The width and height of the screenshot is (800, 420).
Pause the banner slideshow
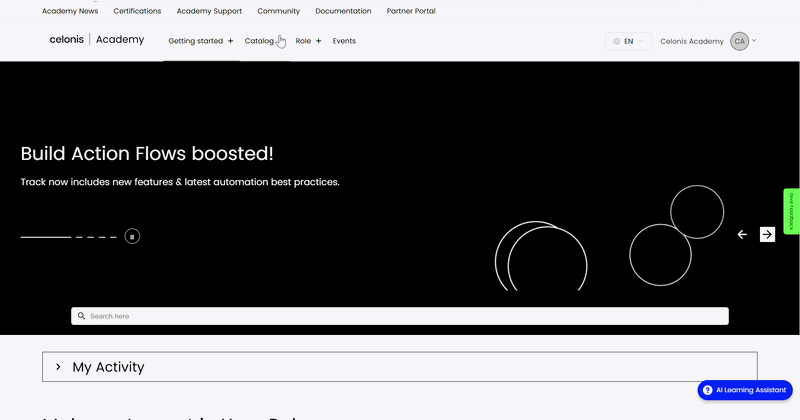click(x=132, y=236)
